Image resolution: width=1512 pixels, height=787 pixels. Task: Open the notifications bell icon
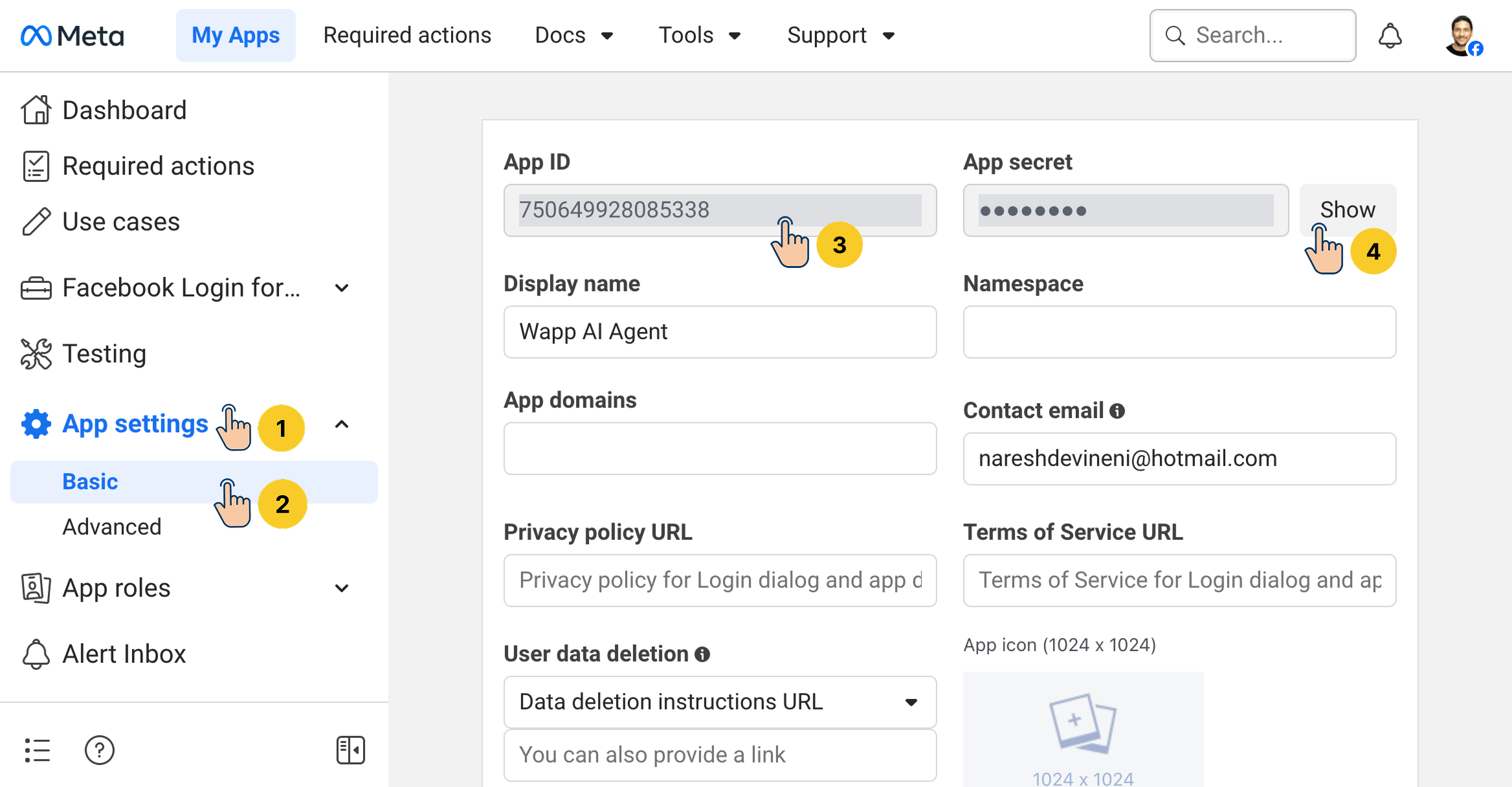tap(1390, 36)
